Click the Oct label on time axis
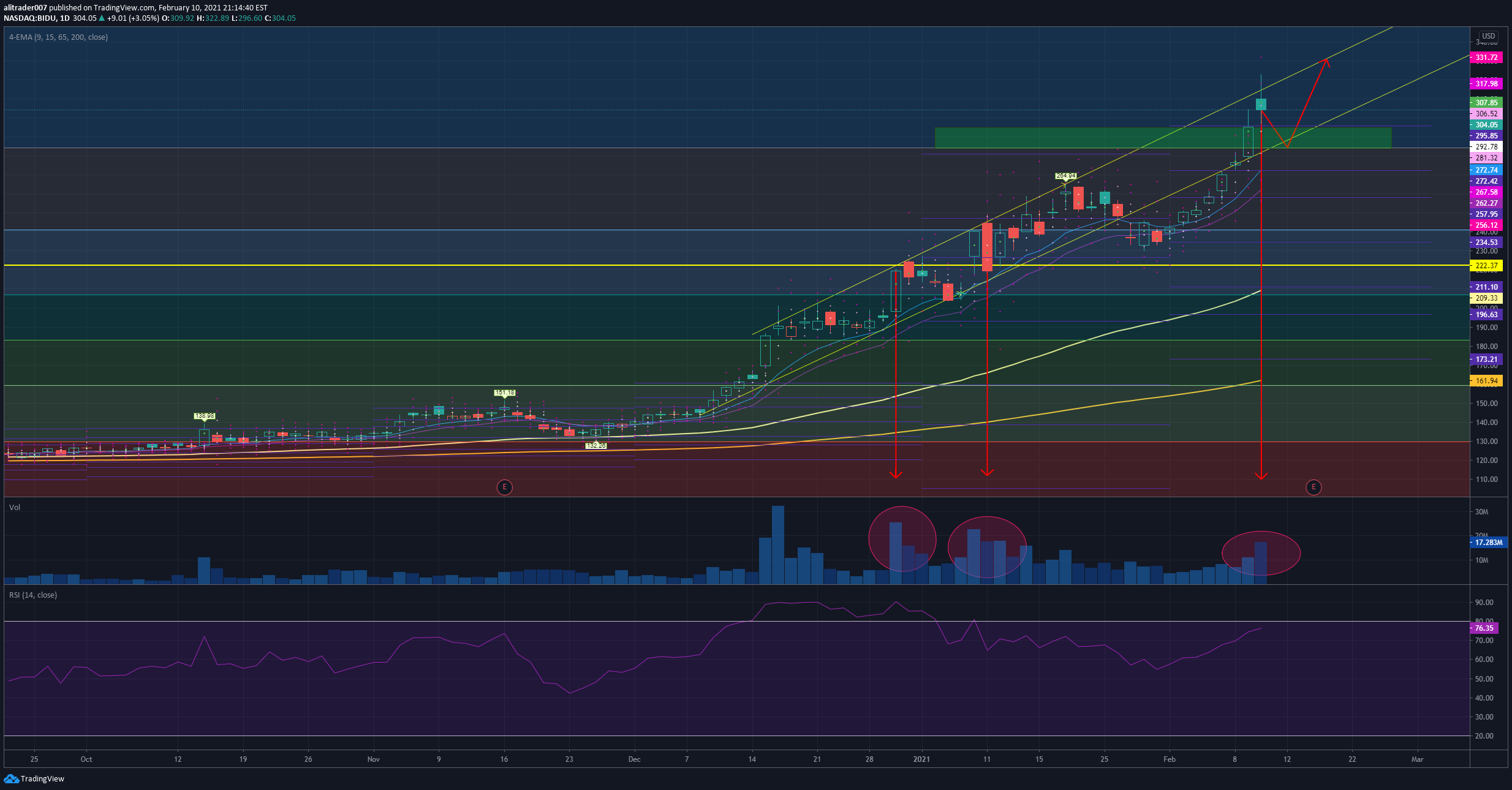 click(x=86, y=759)
